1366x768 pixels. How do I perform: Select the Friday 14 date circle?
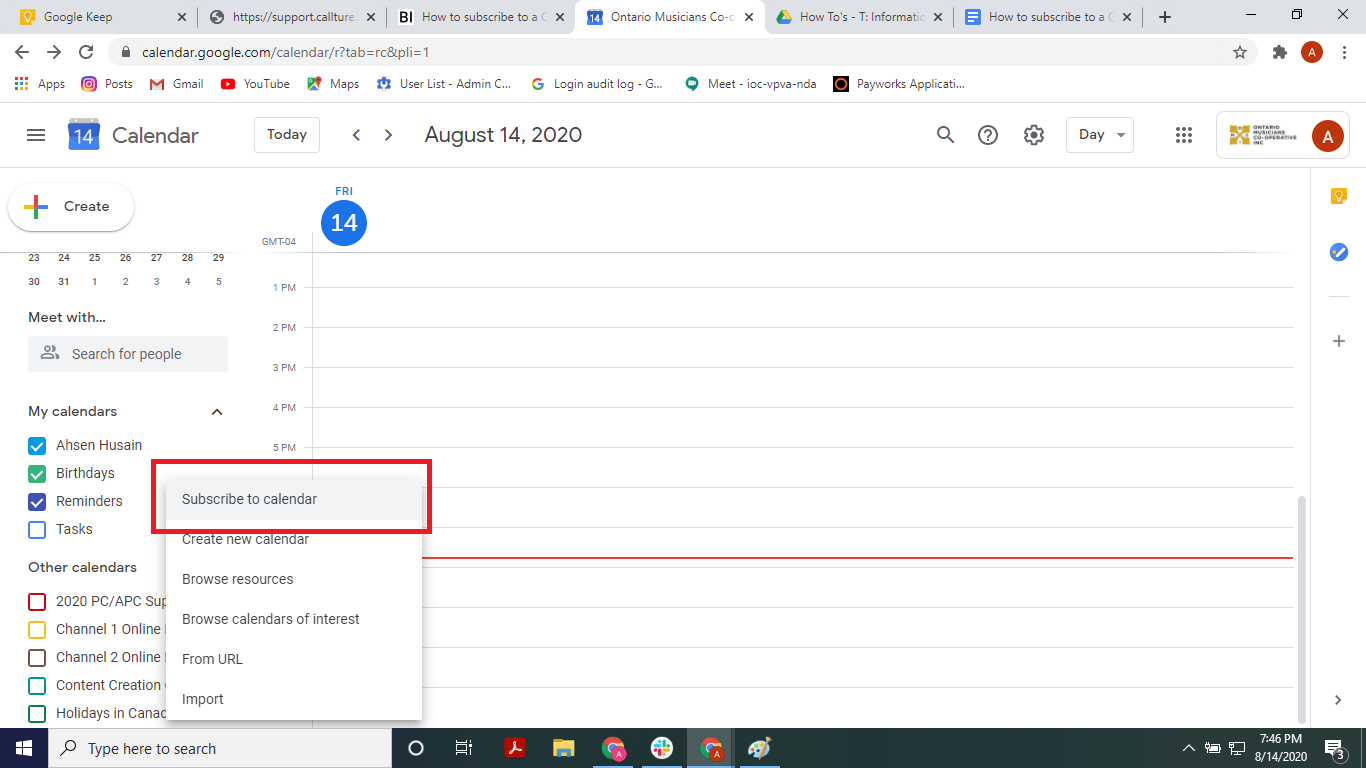344,223
